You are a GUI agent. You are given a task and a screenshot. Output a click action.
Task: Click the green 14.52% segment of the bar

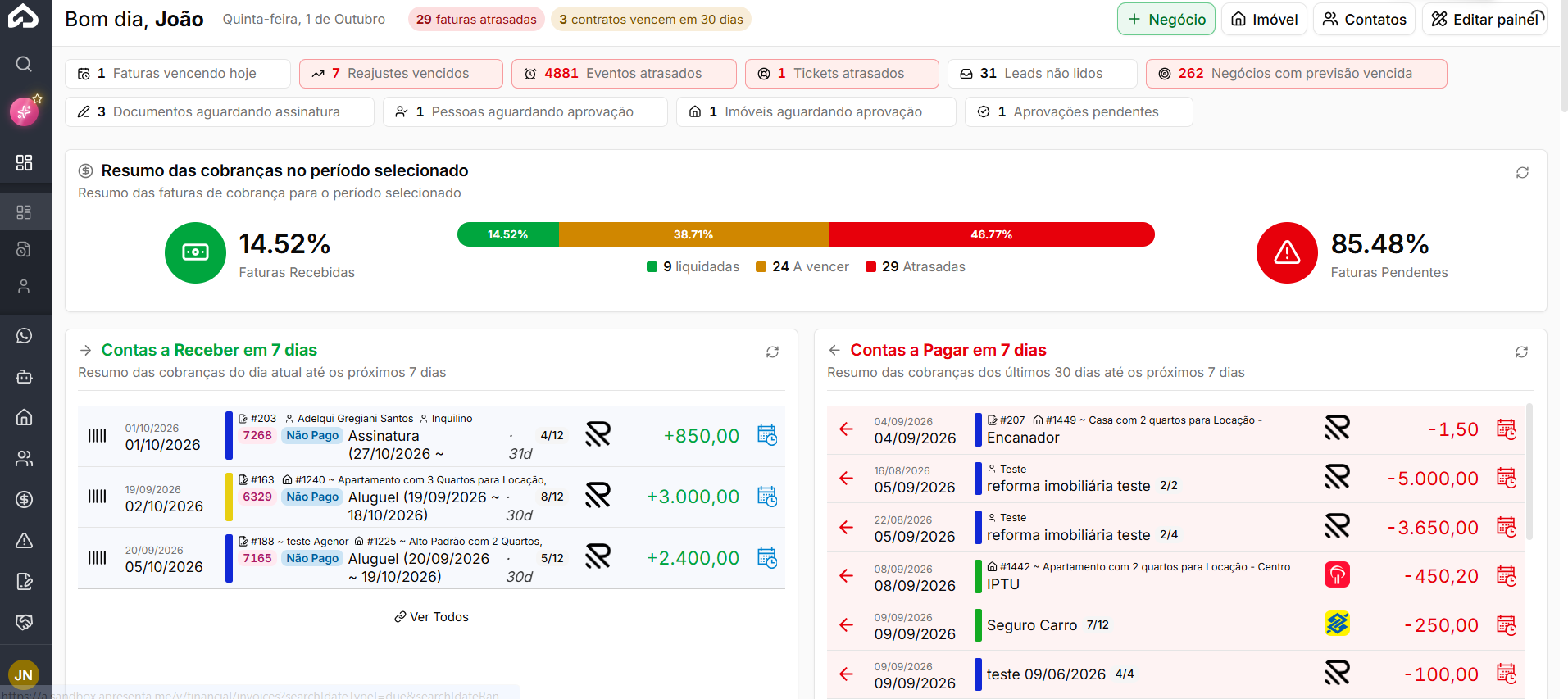tap(508, 234)
